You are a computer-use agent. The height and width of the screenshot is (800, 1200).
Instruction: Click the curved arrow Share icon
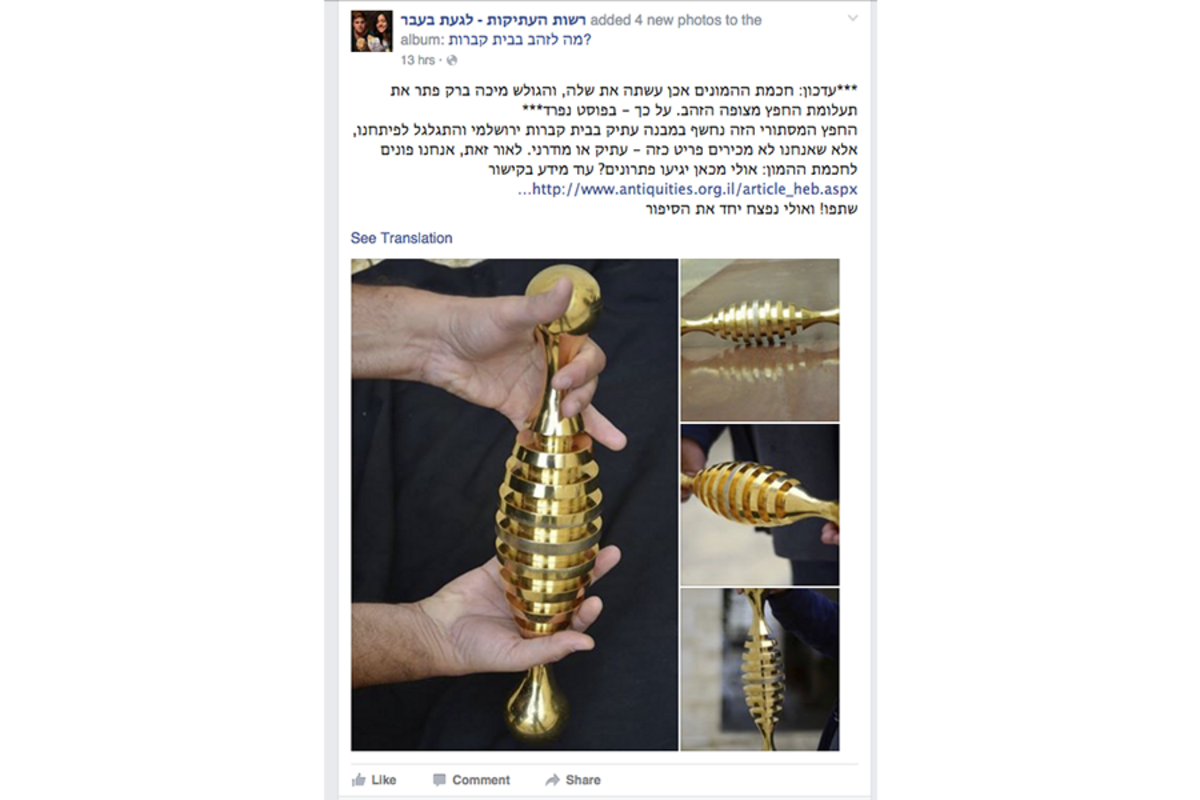pyautogui.click(x=552, y=779)
